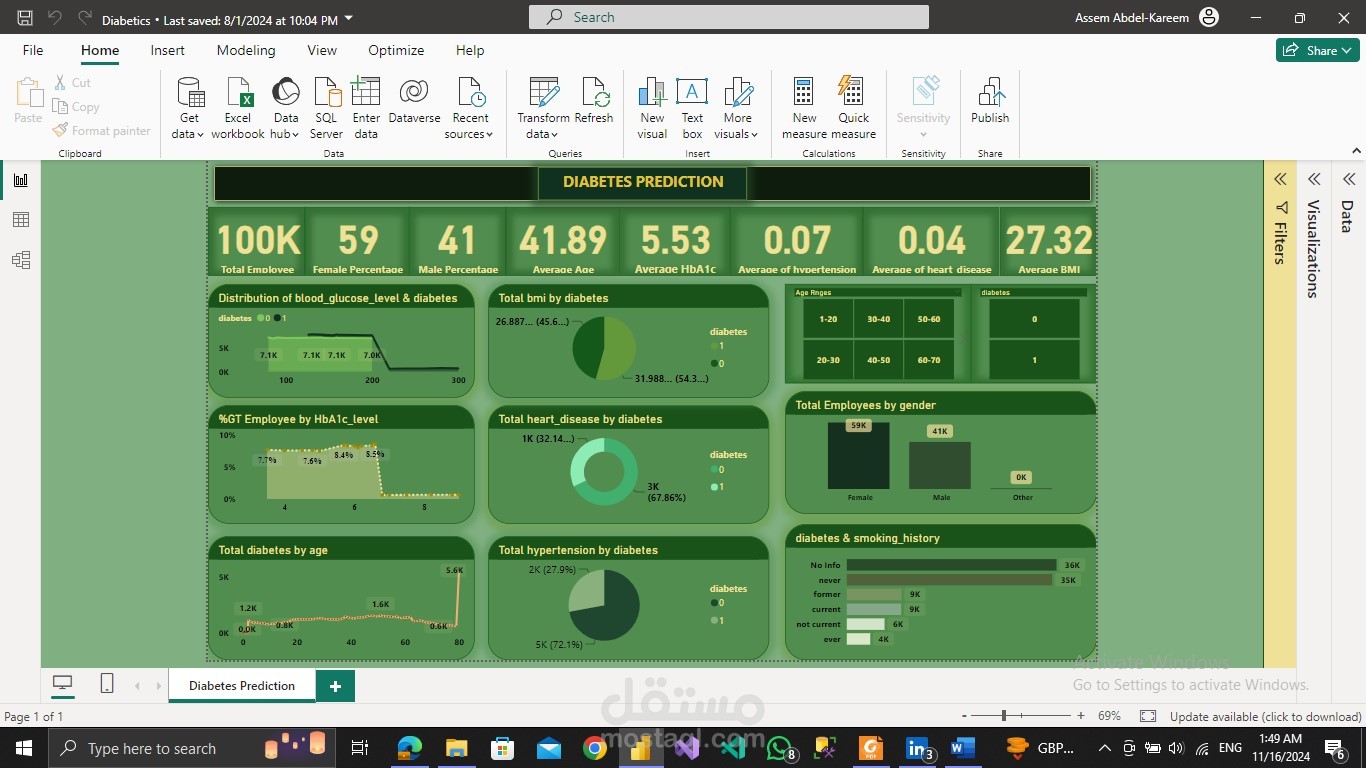This screenshot has width=1366, height=768.
Task: Select age range 30-40 slicer tile
Action: click(878, 319)
